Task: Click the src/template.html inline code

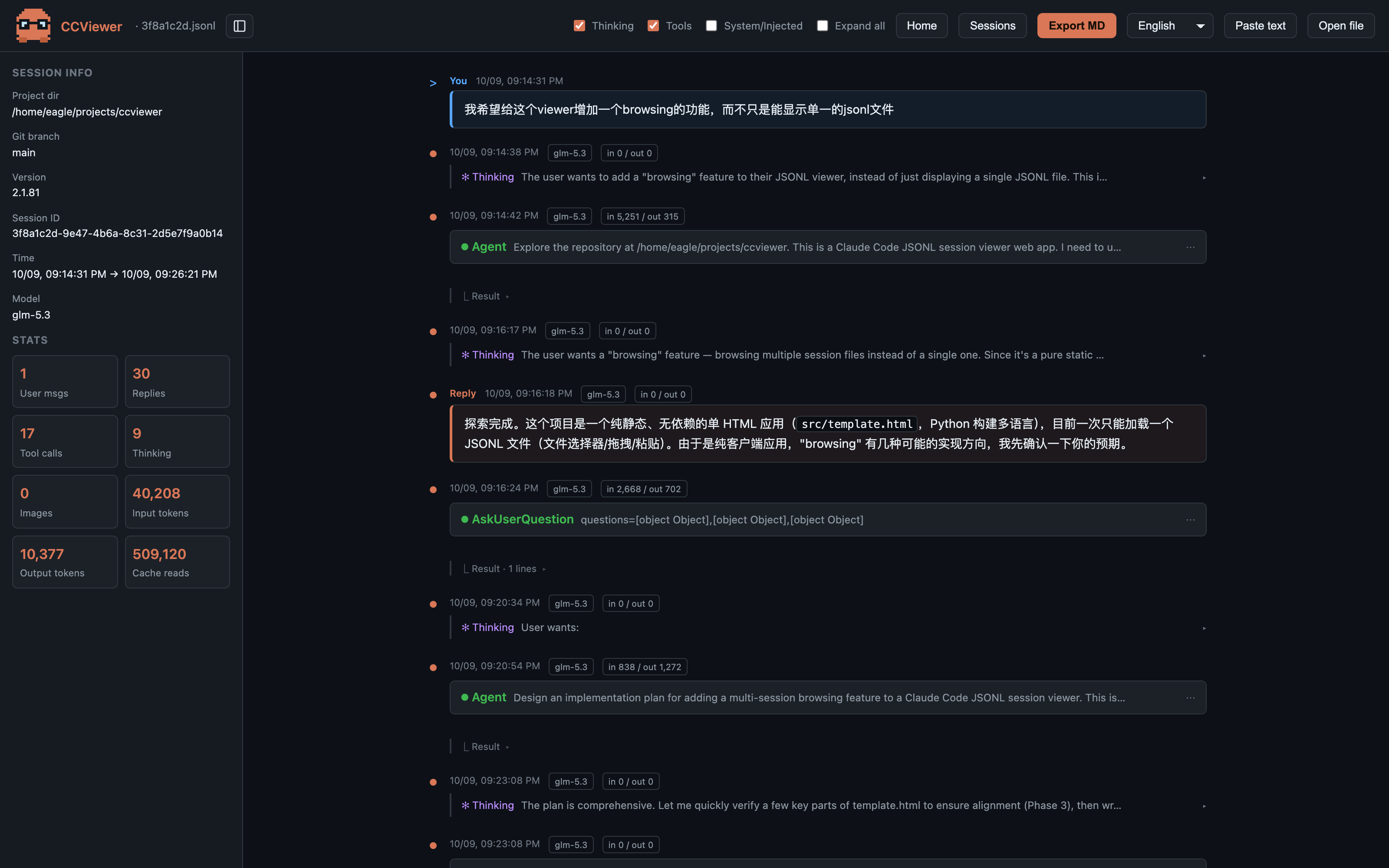Action: 857,424
